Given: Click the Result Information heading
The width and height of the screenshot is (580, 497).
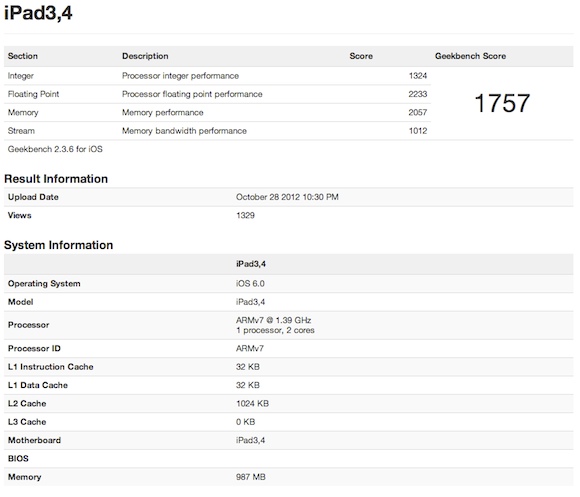Looking at the screenshot, I should coord(56,179).
